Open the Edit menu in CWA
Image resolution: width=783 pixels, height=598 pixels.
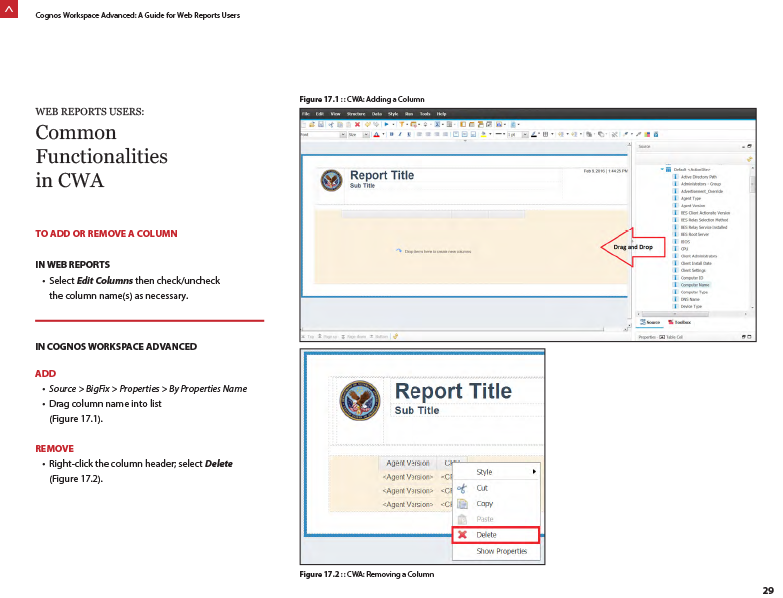tap(320, 114)
